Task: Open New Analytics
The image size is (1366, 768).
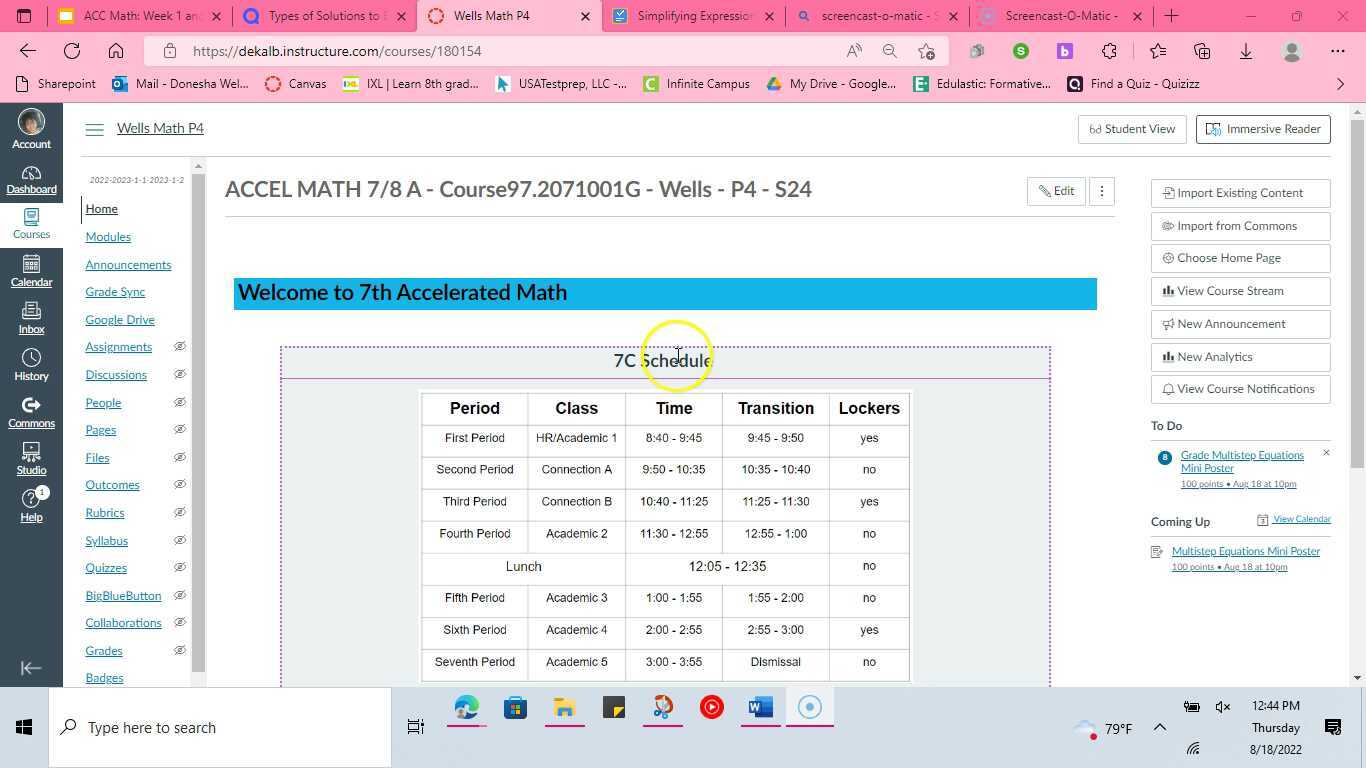Action: point(1240,357)
